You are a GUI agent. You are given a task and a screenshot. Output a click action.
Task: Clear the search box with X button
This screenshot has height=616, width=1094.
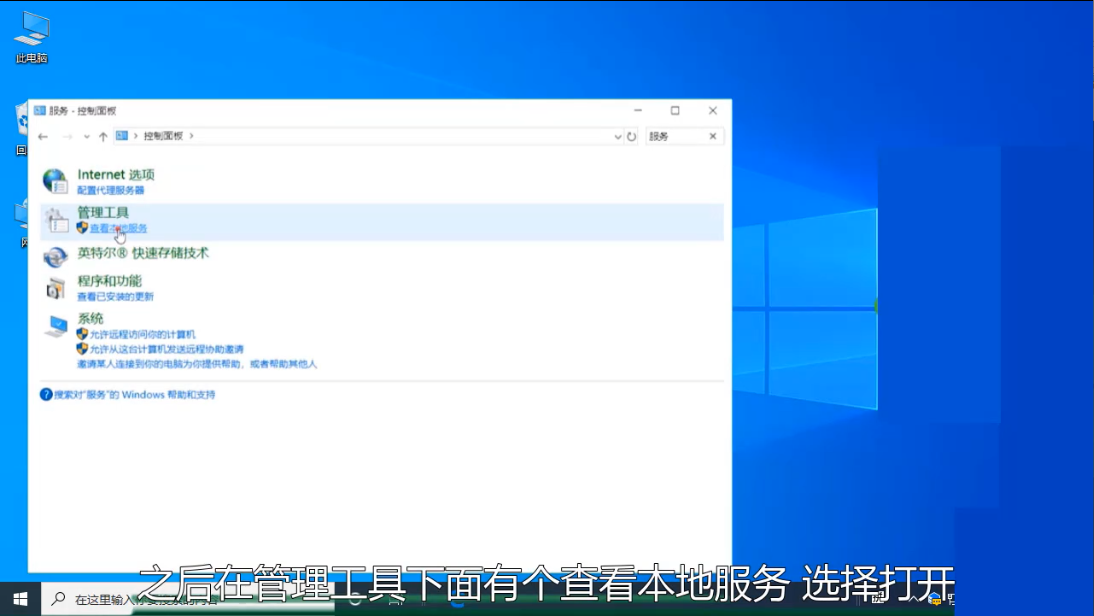pyautogui.click(x=713, y=136)
